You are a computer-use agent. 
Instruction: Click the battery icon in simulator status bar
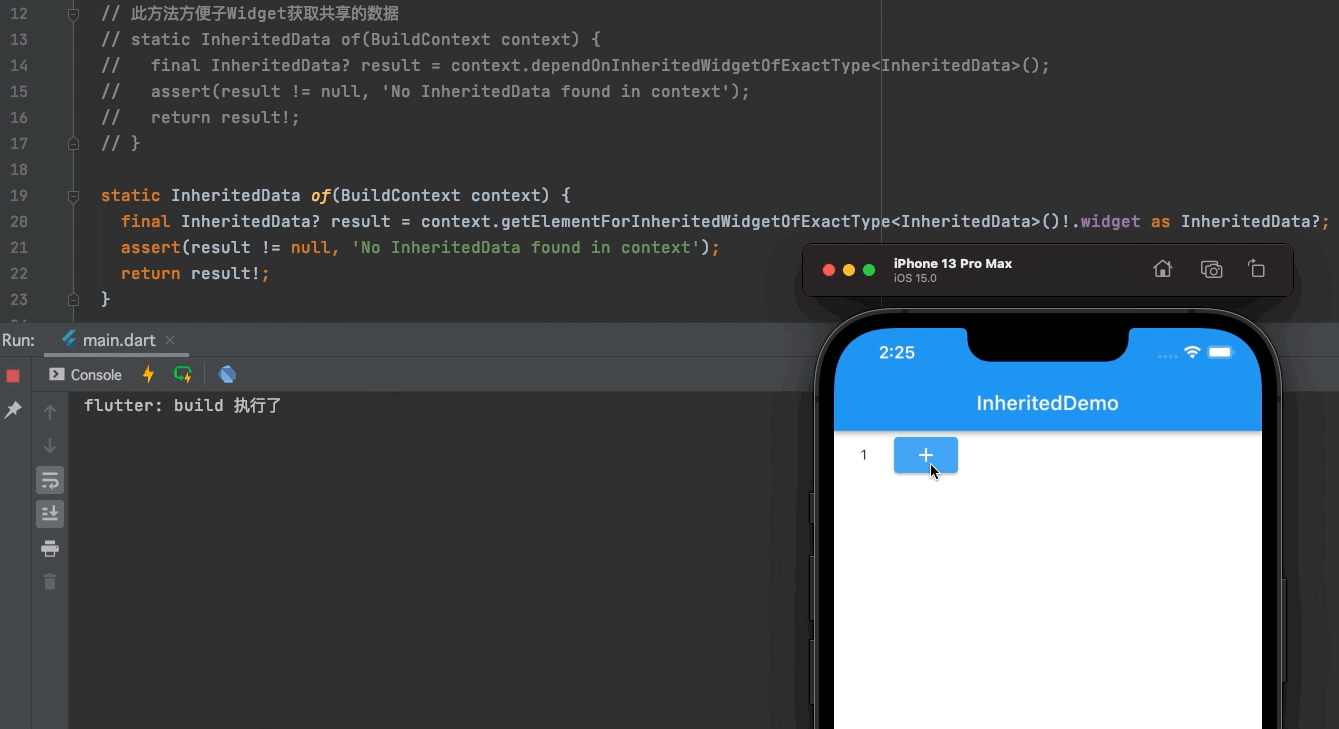[1222, 352]
